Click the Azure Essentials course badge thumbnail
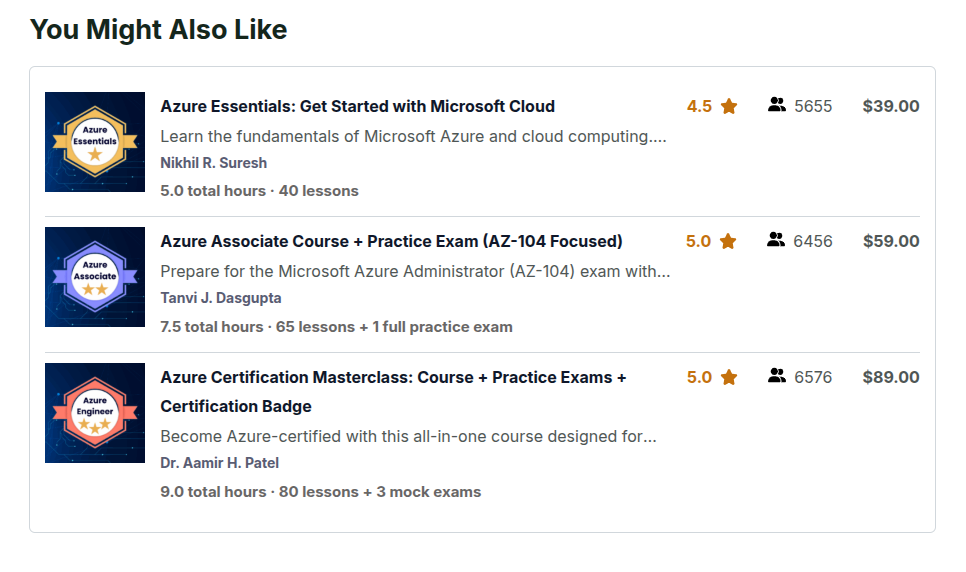 pos(95,142)
